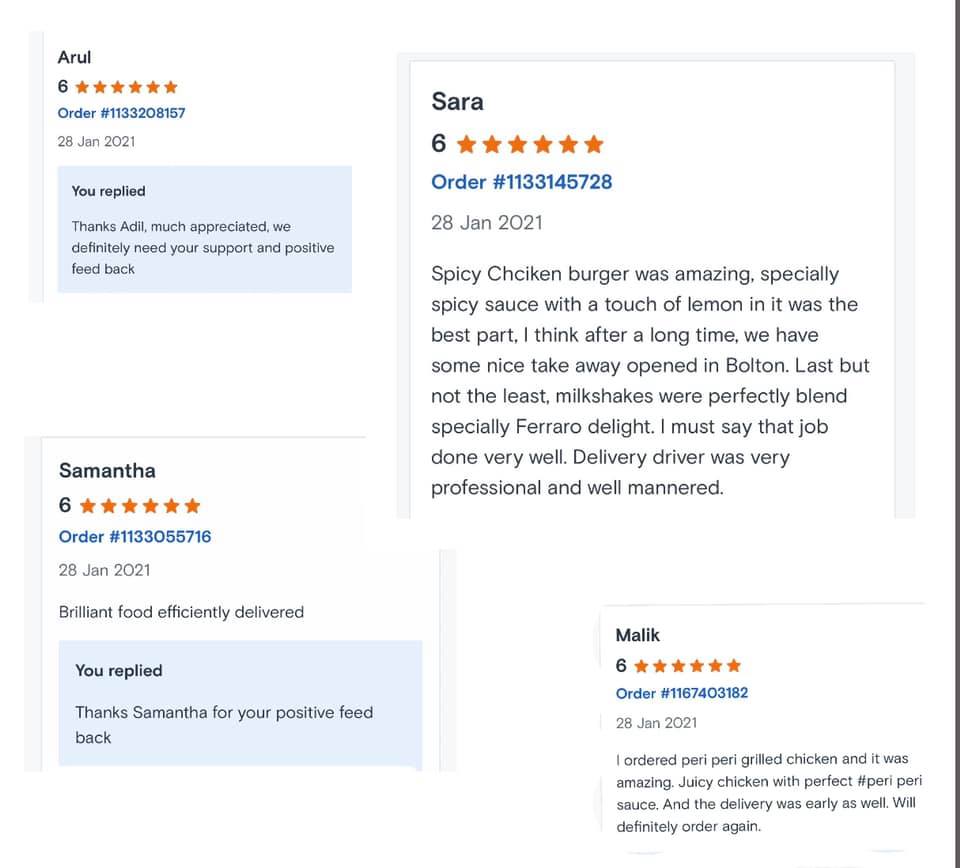The image size is (960, 868).
Task: Click the reviewer name Arul
Action: coord(74,58)
